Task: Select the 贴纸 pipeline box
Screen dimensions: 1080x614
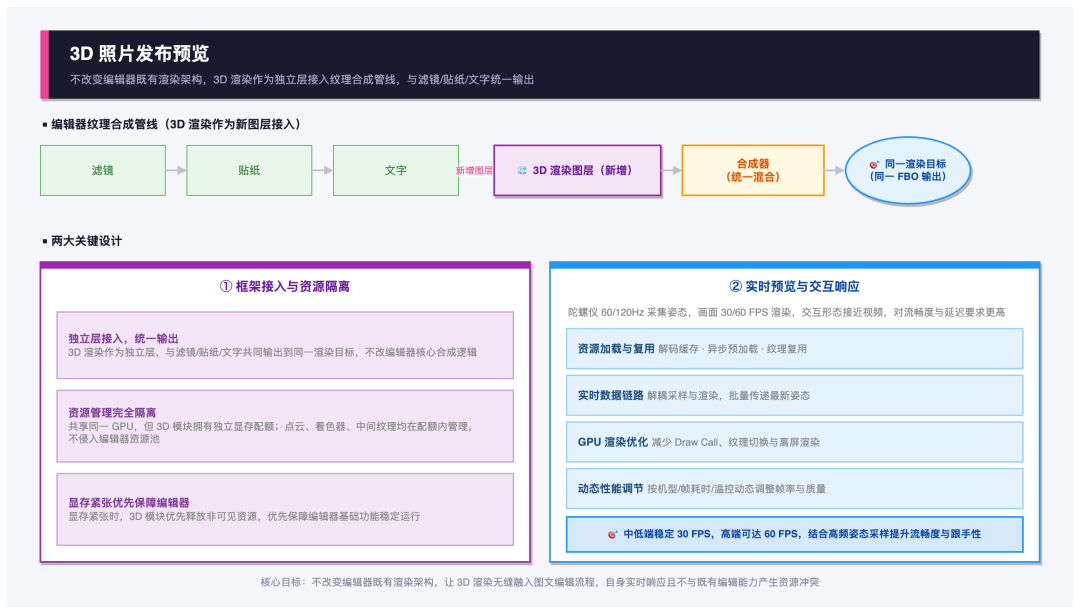Action: pos(249,170)
